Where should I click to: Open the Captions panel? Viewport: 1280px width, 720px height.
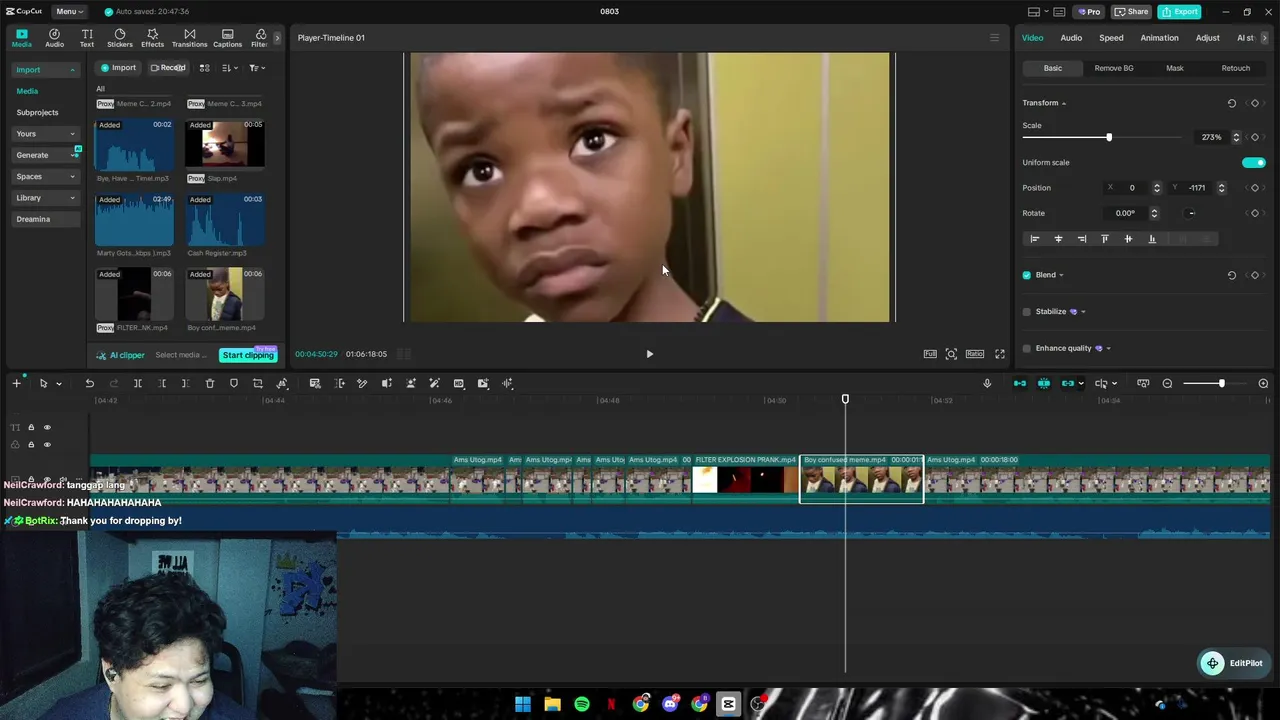pos(227,38)
